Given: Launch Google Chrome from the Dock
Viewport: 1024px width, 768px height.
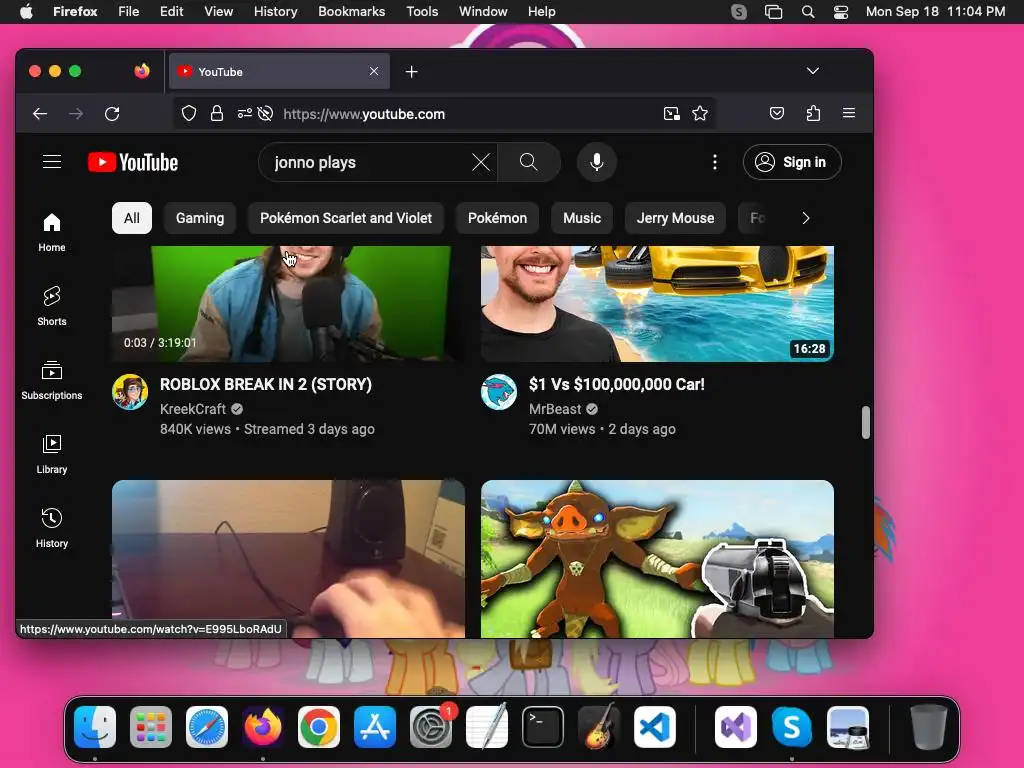Looking at the screenshot, I should 319,727.
